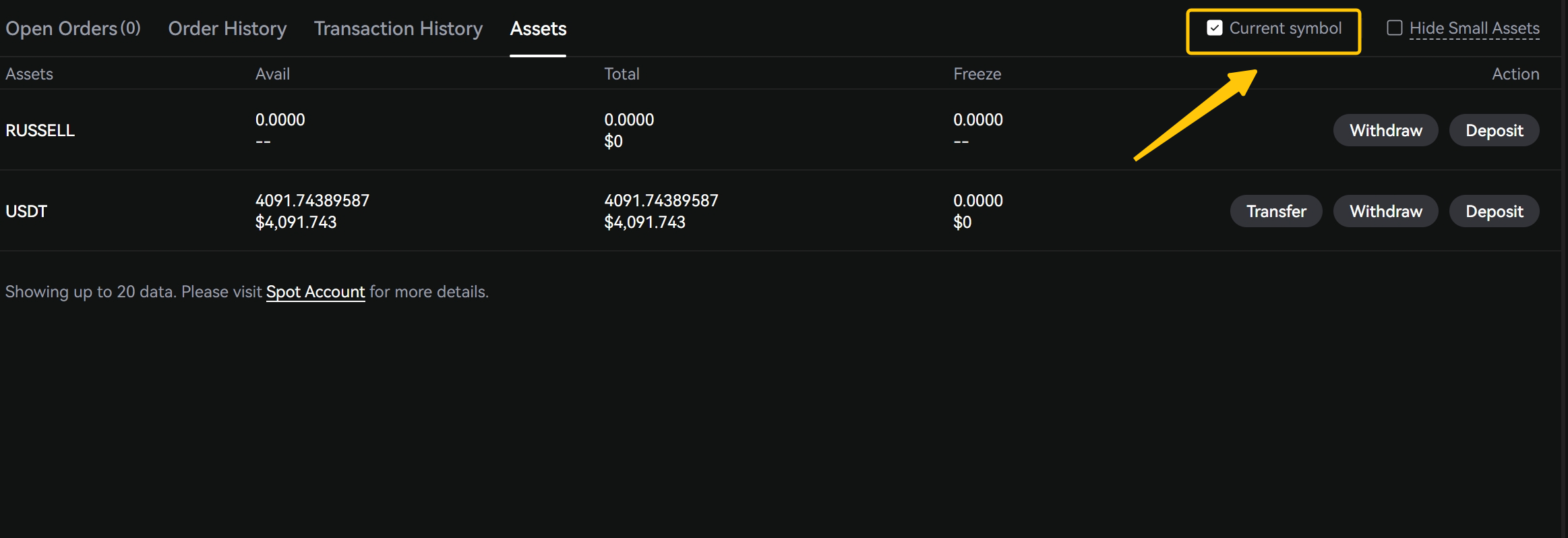Click Deposit for USDT
The height and width of the screenshot is (538, 1568).
[1494, 211]
